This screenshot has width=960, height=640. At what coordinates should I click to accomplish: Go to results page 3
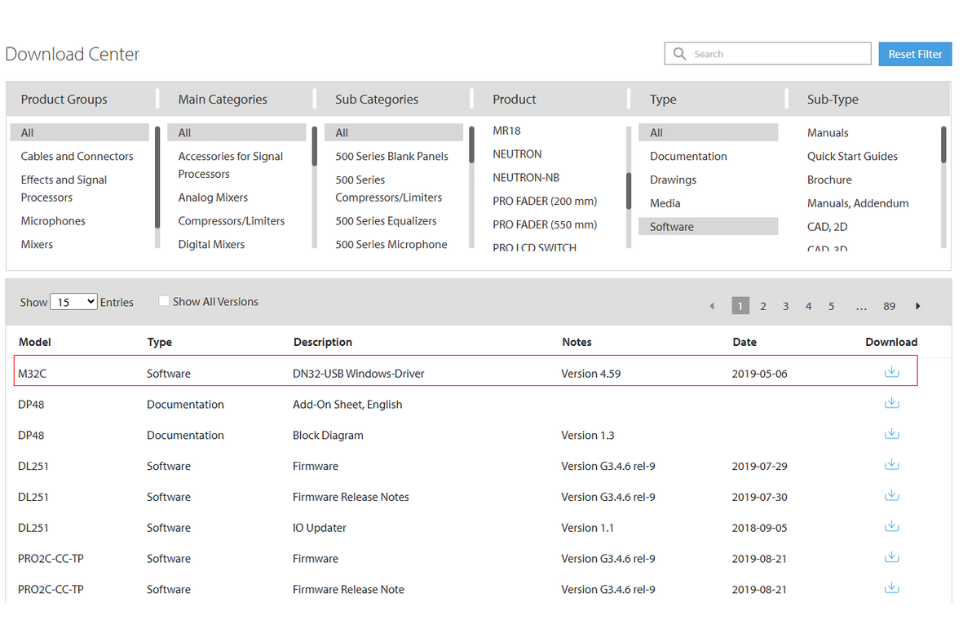point(786,306)
